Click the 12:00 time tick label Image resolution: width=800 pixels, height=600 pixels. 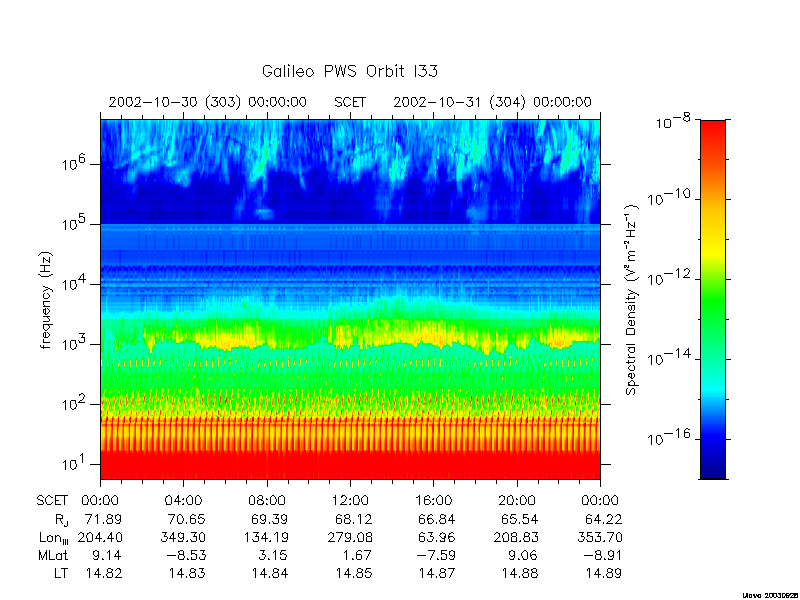click(x=351, y=501)
